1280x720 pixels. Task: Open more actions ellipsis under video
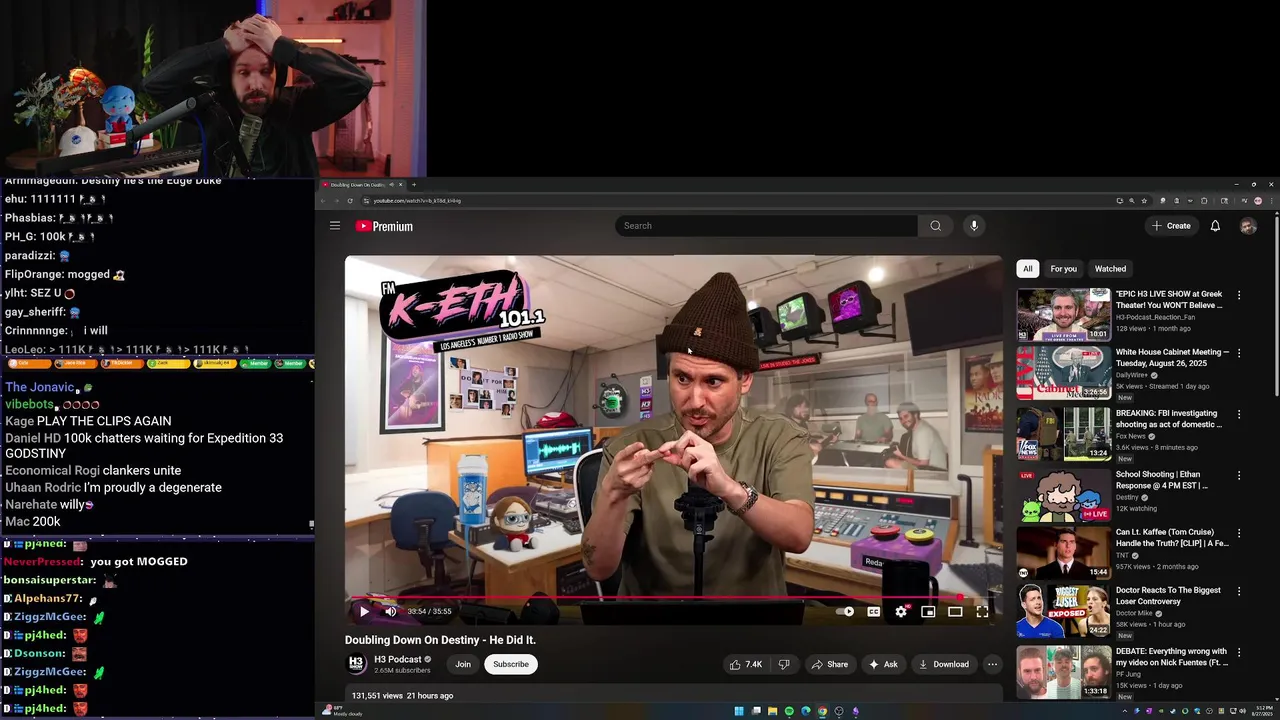click(x=992, y=664)
